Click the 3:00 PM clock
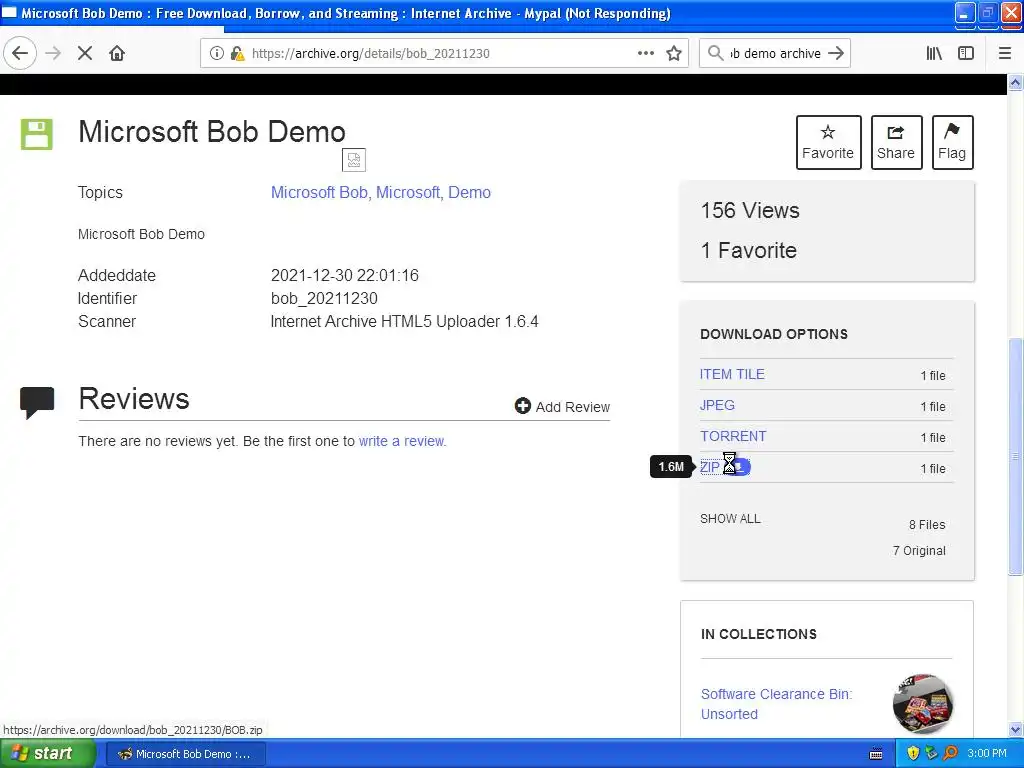 [987, 754]
